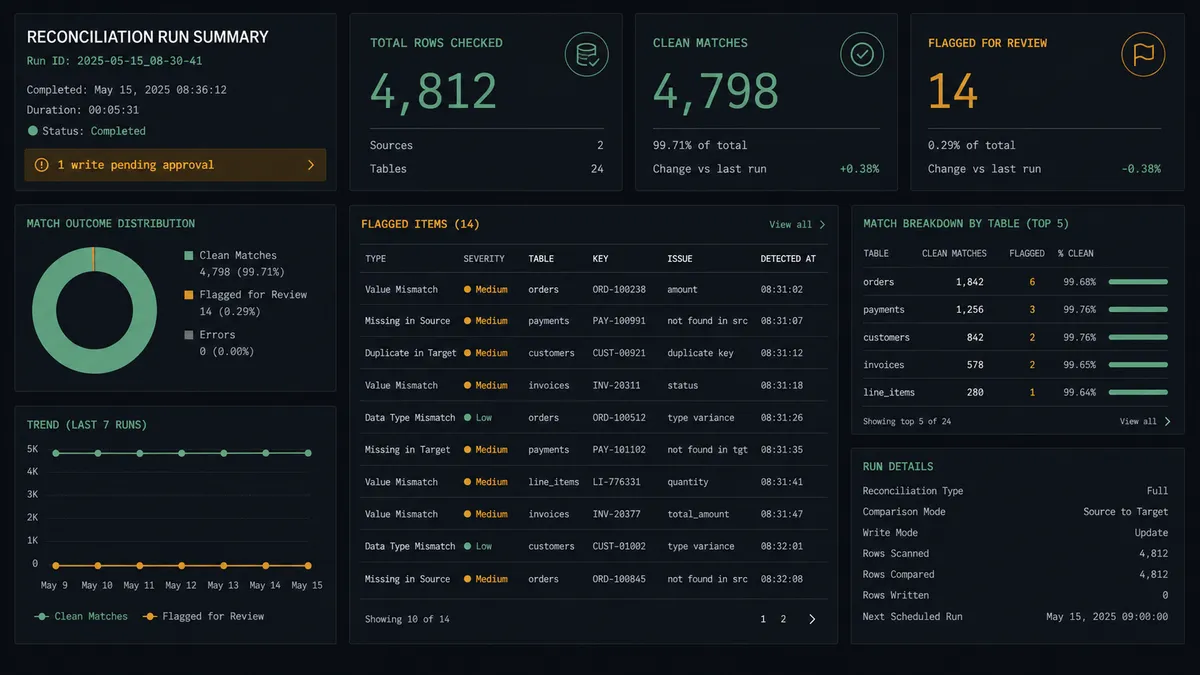
Task: Click the orders row in Match Breakdown
Action: 1016,282
